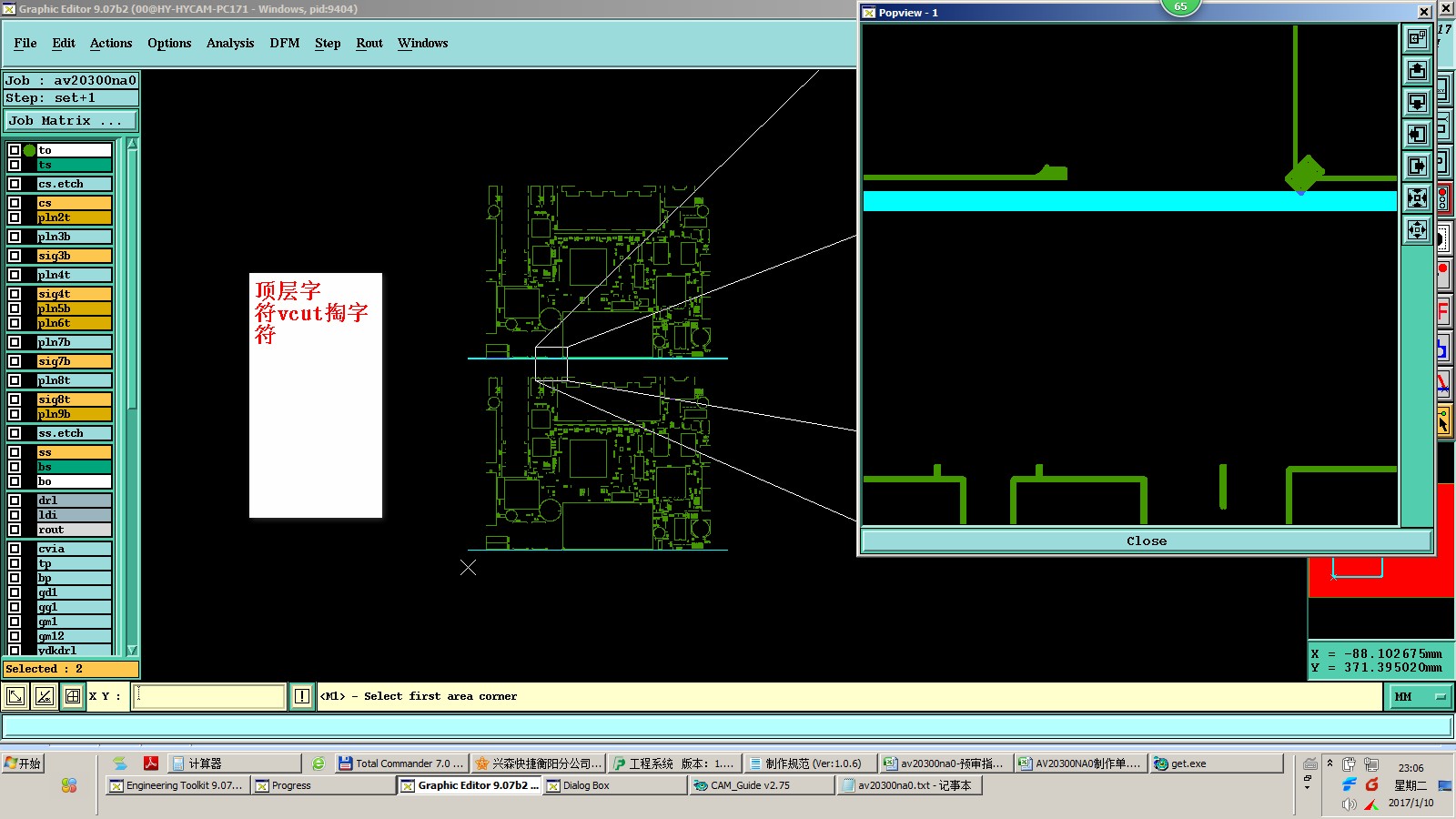
Task: Click the colorful four-dot icon under Start
Action: (x=69, y=784)
